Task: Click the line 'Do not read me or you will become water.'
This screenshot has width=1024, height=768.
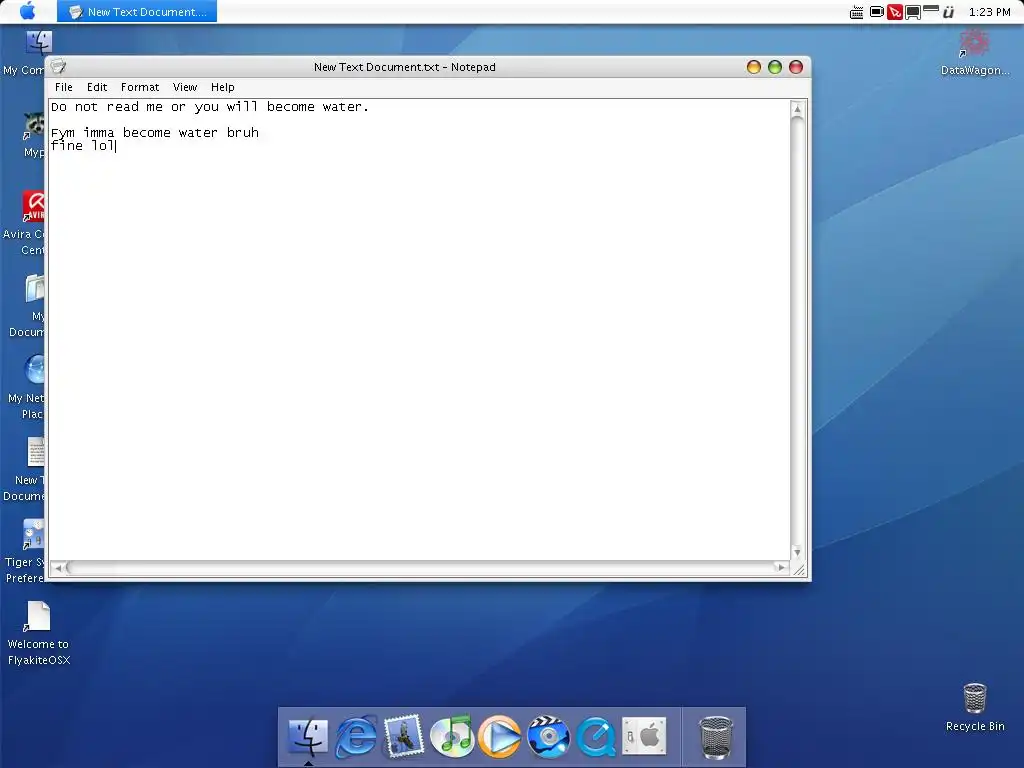Action: pyautogui.click(x=210, y=106)
